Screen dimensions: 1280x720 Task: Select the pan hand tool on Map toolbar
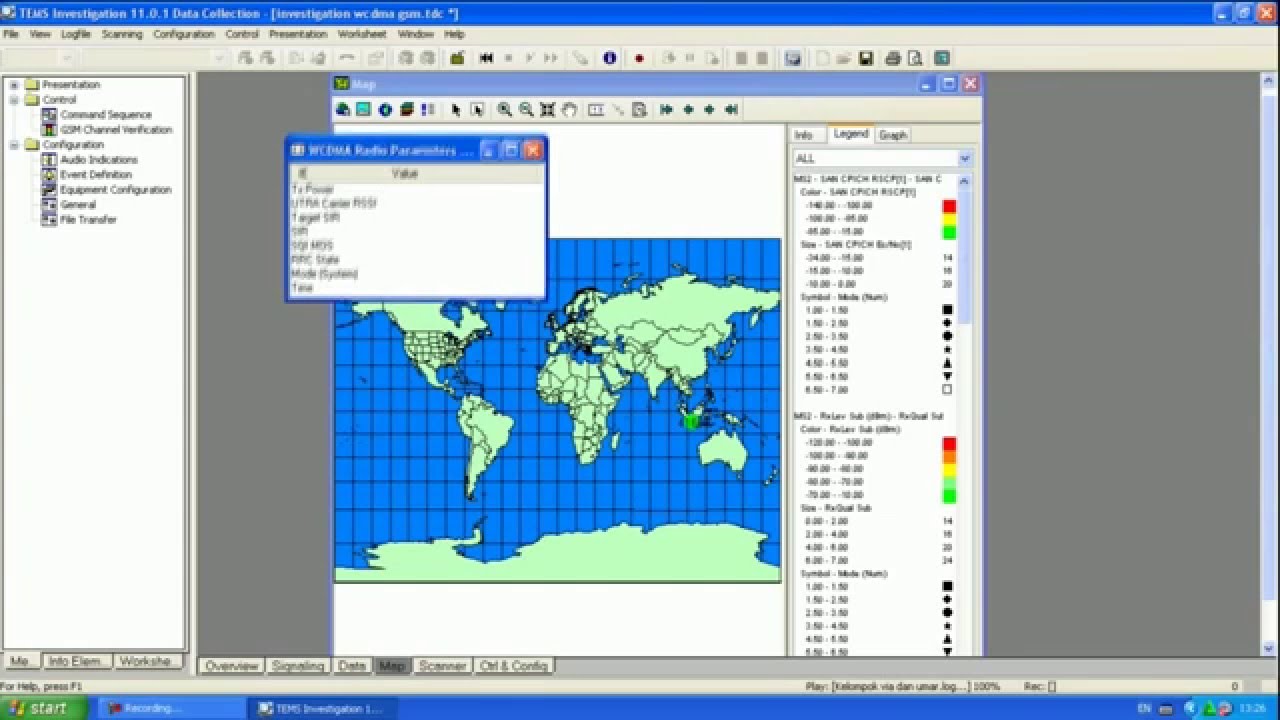point(569,110)
